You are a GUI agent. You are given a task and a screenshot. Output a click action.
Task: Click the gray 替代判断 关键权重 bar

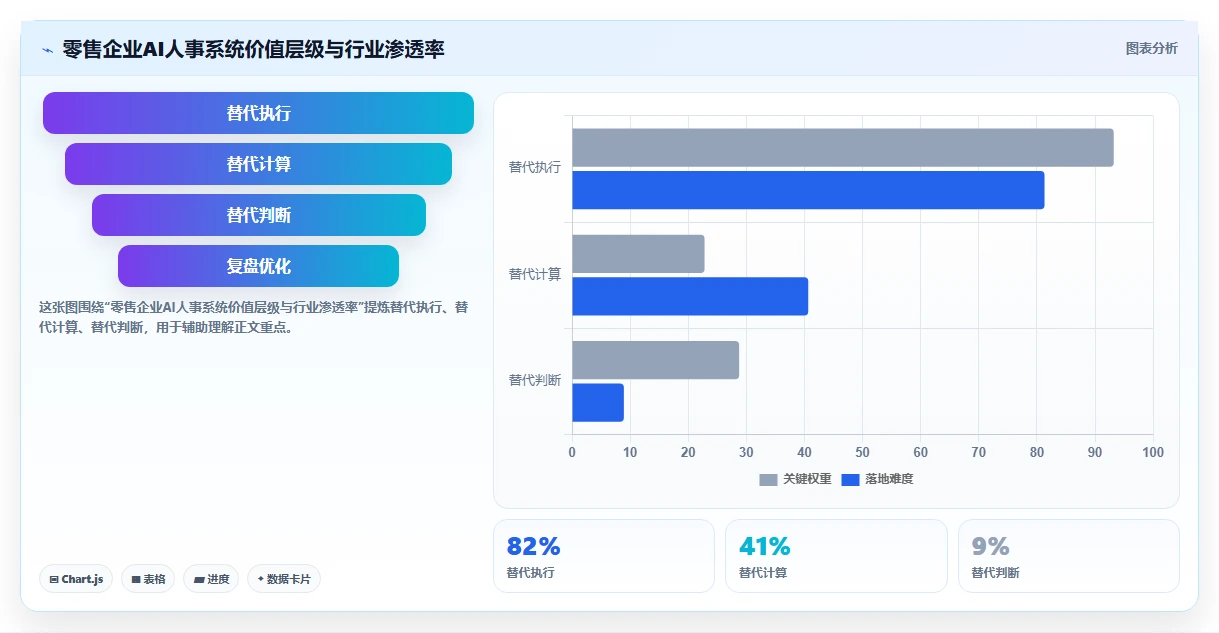[x=655, y=360]
